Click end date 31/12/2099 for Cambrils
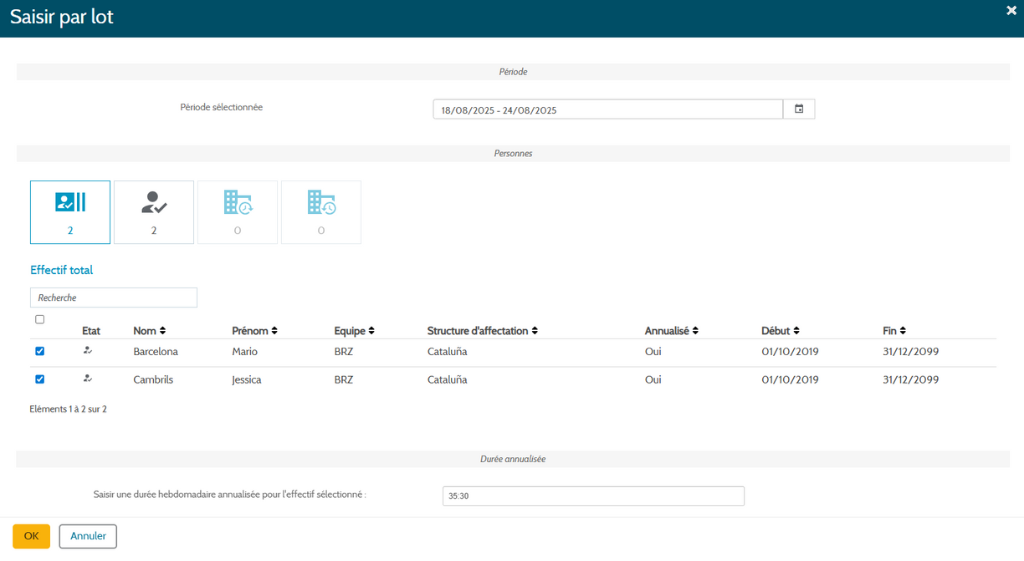This screenshot has width=1024, height=561. pos(910,379)
